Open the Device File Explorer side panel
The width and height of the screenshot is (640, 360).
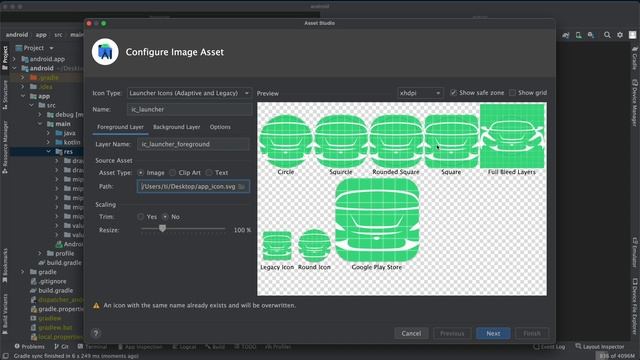635,307
